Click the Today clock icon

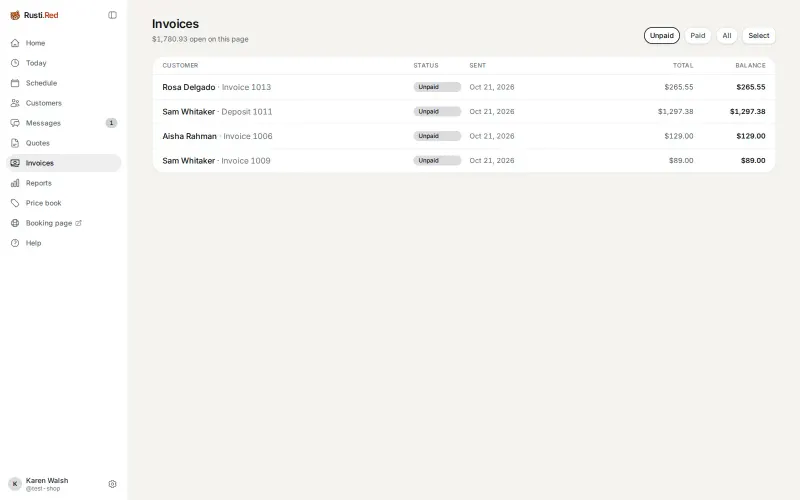pos(15,63)
